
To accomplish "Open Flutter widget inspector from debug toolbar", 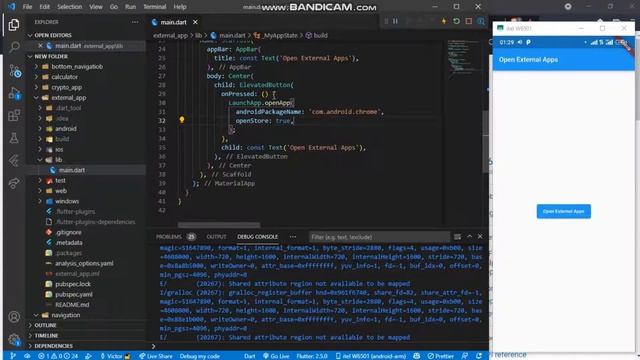I will [x=481, y=21].
